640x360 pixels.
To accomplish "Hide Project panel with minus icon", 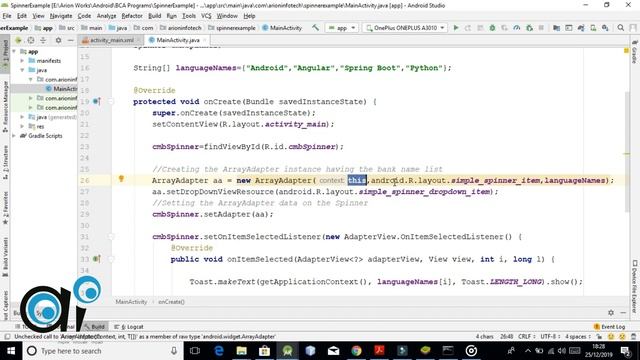I will click(70, 40).
